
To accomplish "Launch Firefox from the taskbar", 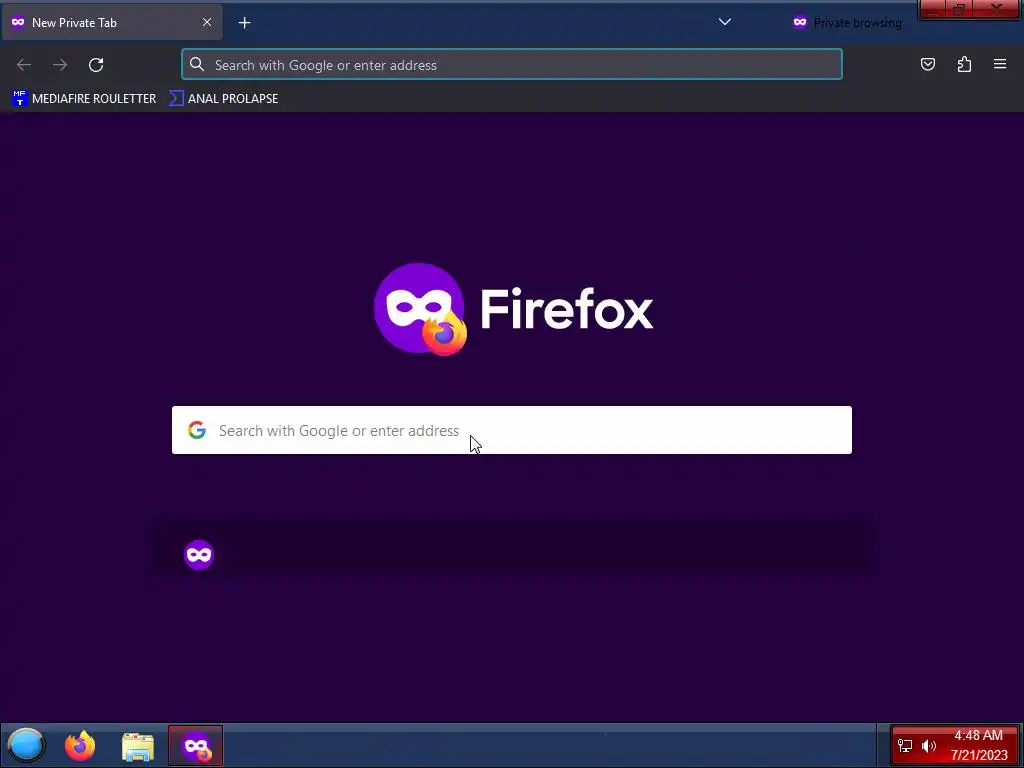I will tap(80, 745).
